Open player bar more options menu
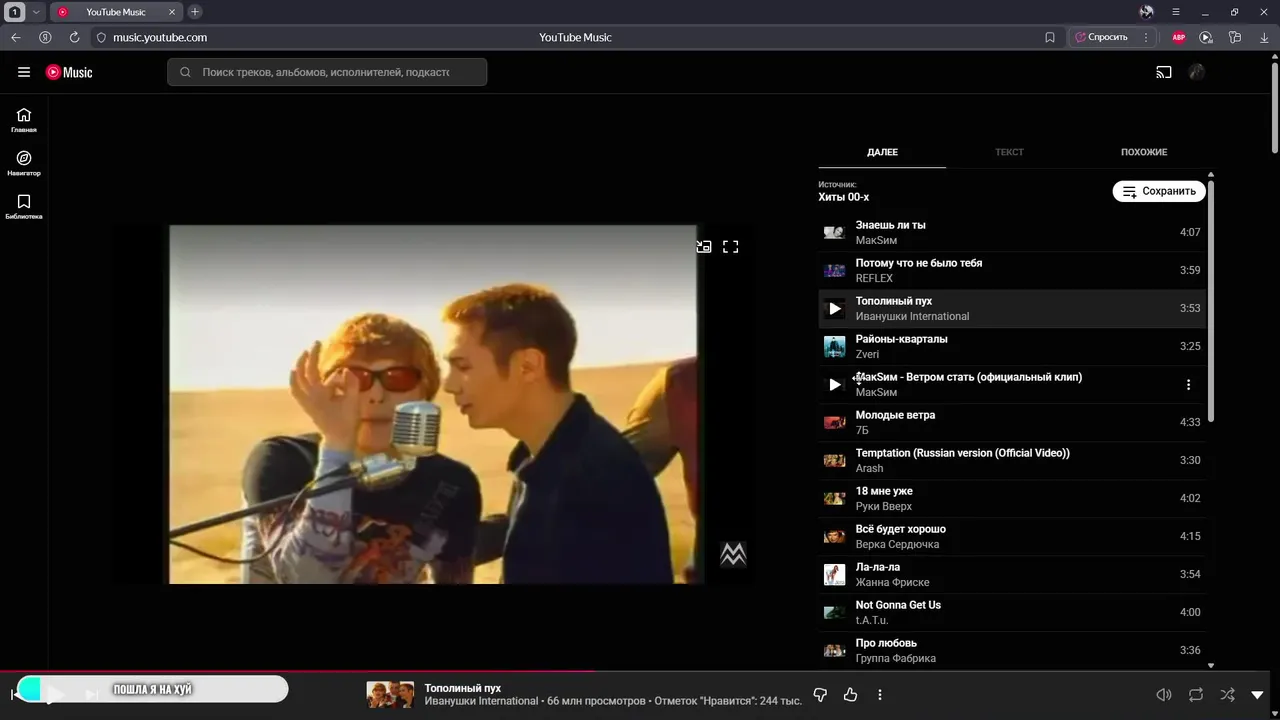1280x720 pixels. point(880,695)
